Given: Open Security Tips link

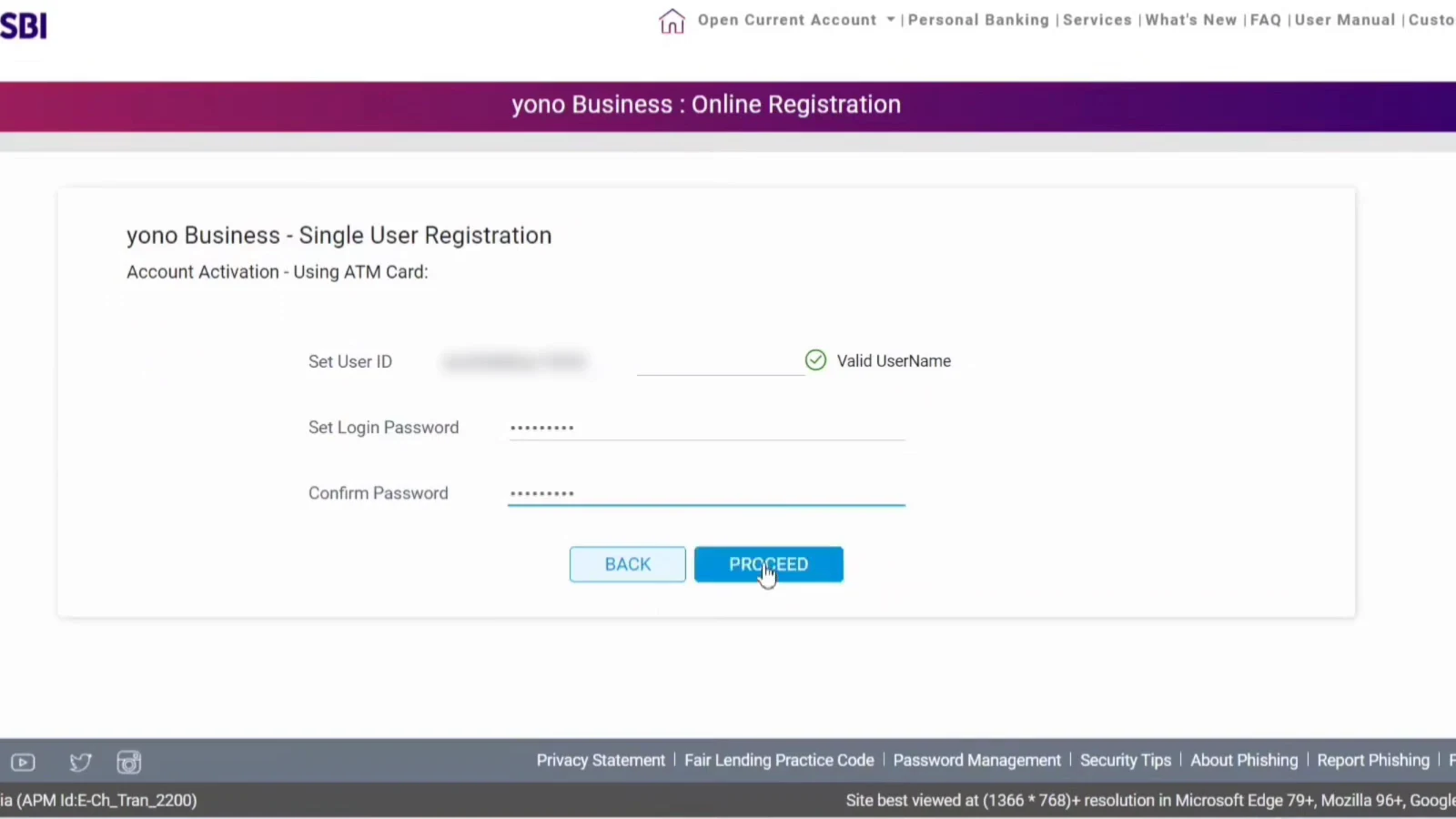Looking at the screenshot, I should [1126, 760].
